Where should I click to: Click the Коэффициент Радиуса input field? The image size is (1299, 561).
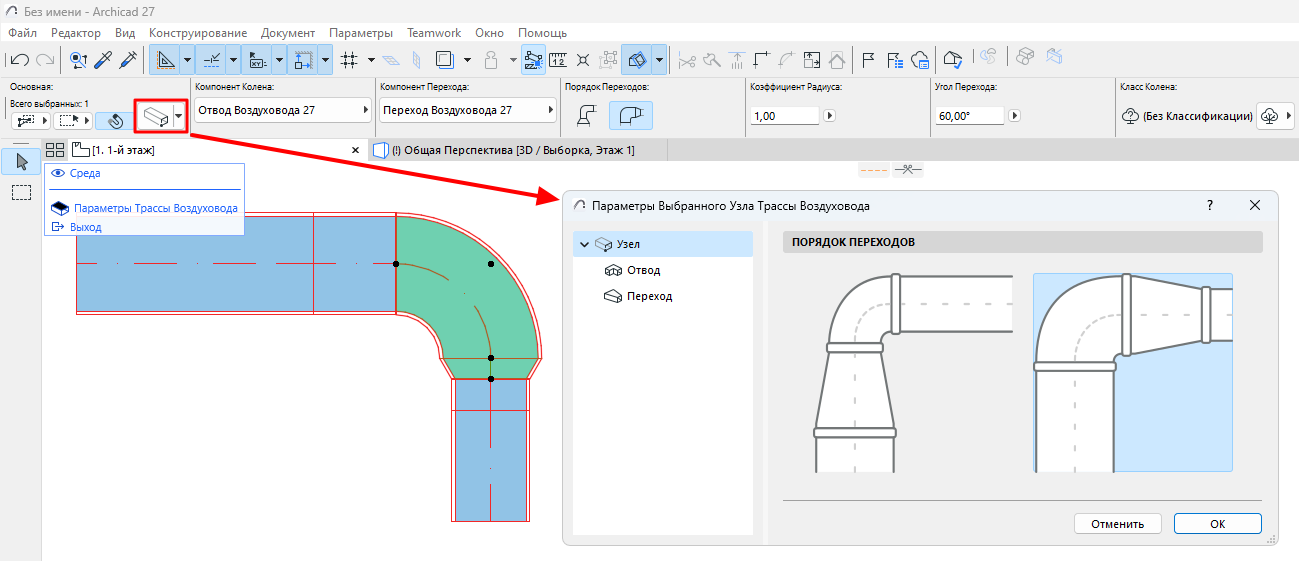(x=784, y=116)
